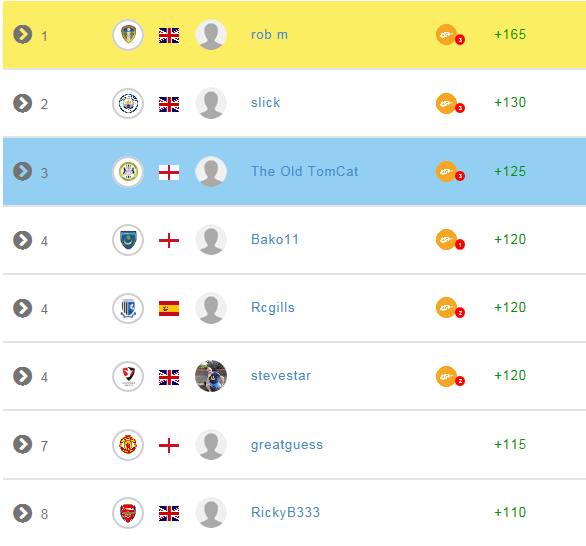The width and height of the screenshot is (586, 546).
Task: Click the Portsmouth crest beside Bako11
Action: pos(128,240)
